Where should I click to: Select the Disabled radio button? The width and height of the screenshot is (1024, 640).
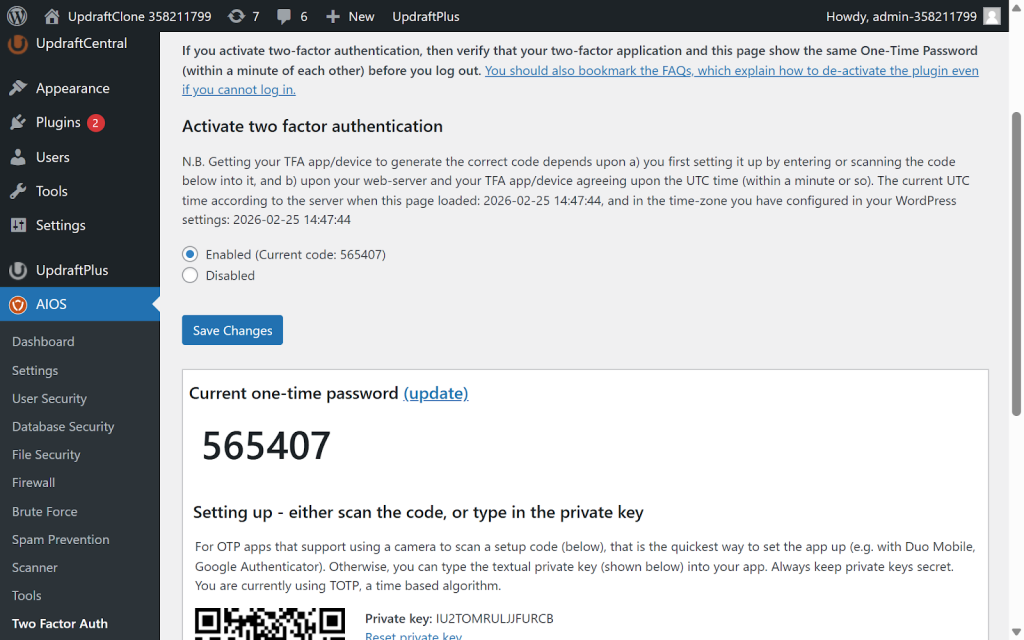tap(190, 275)
